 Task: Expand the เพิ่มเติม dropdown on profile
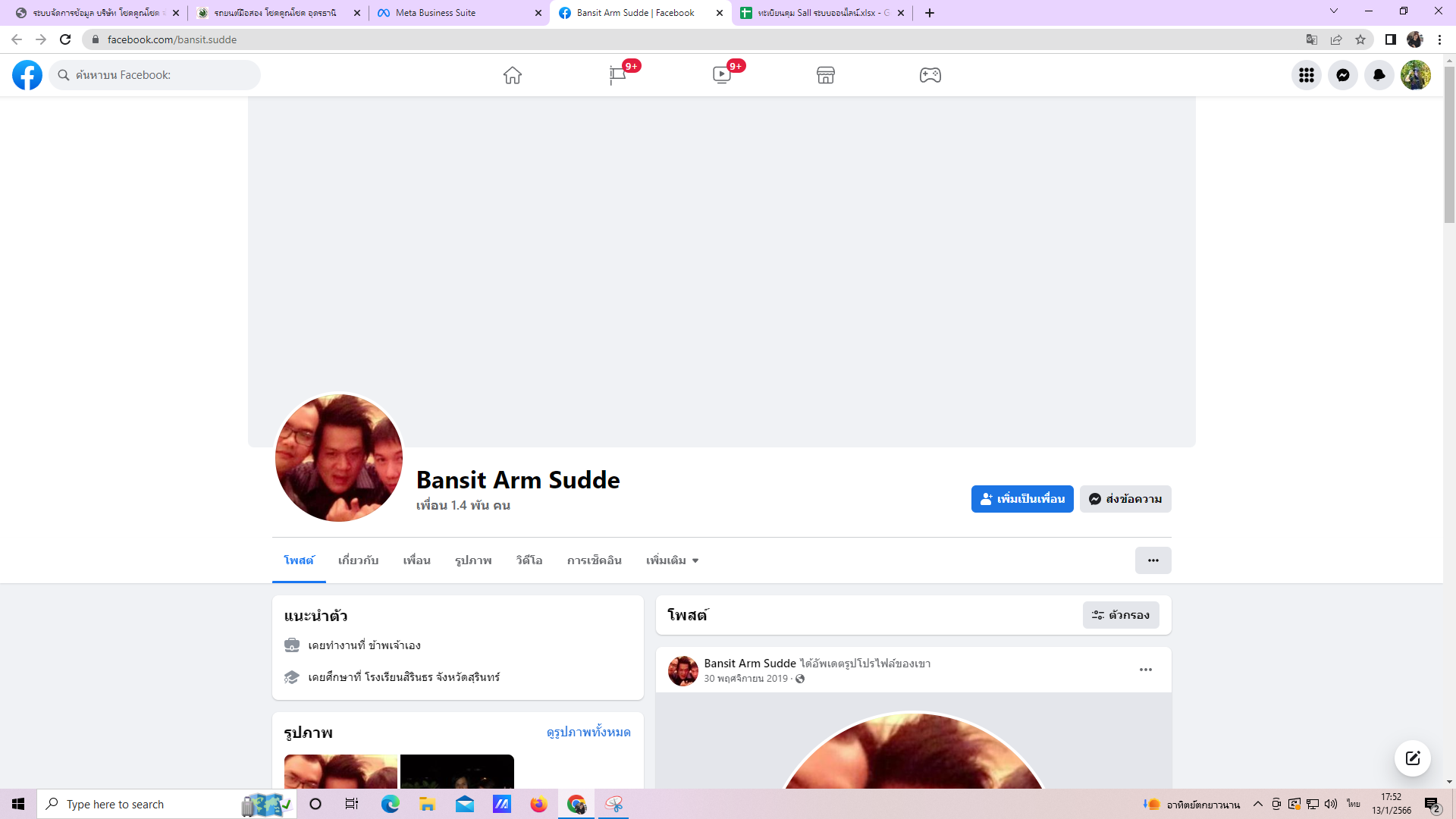(x=672, y=560)
